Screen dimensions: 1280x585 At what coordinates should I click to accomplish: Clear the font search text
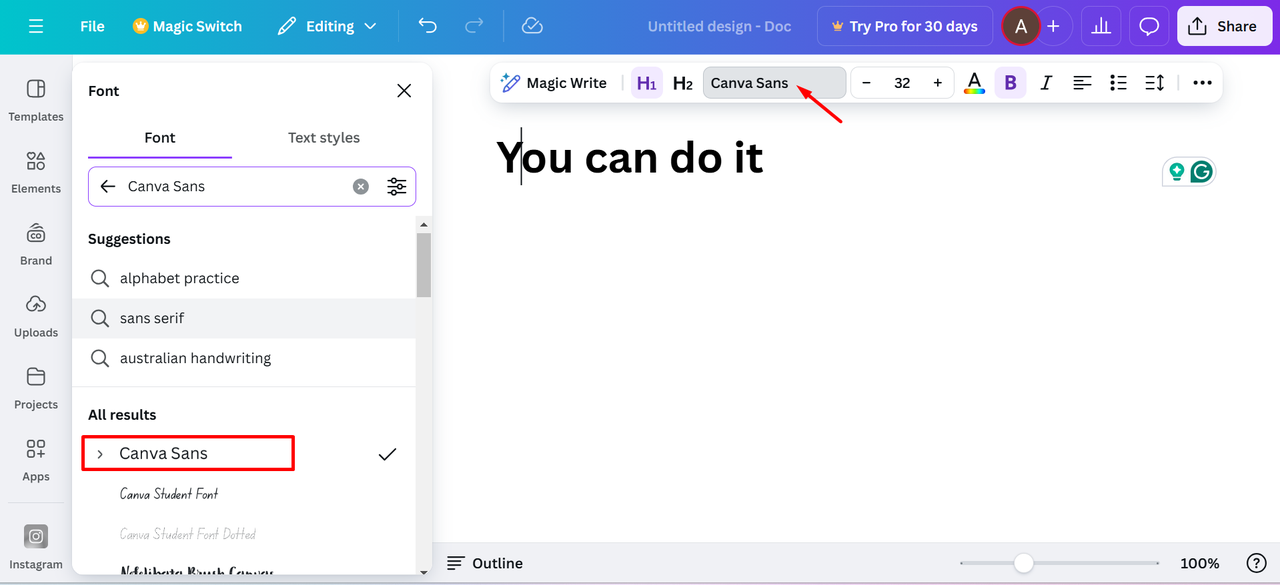pyautogui.click(x=361, y=186)
